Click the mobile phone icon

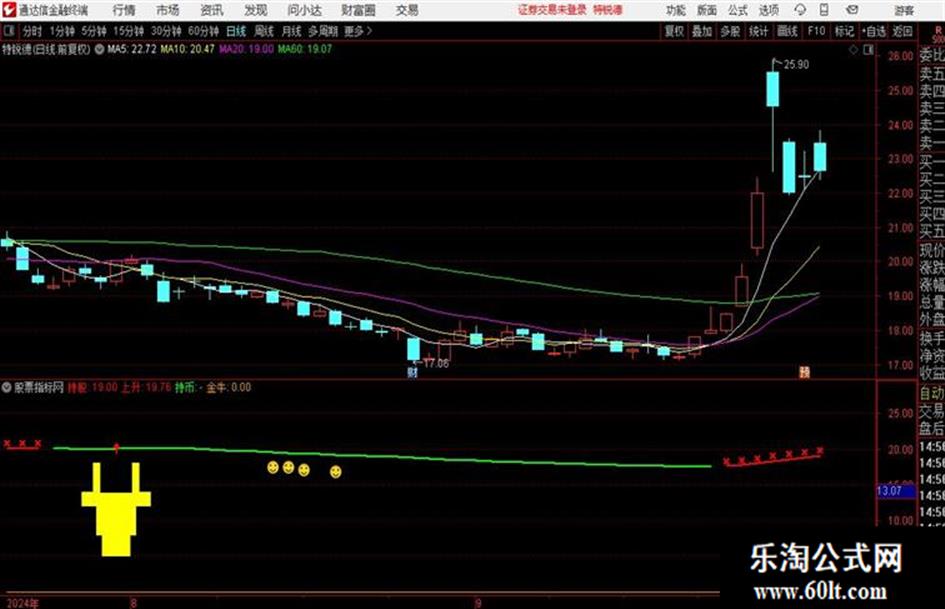coord(824,10)
